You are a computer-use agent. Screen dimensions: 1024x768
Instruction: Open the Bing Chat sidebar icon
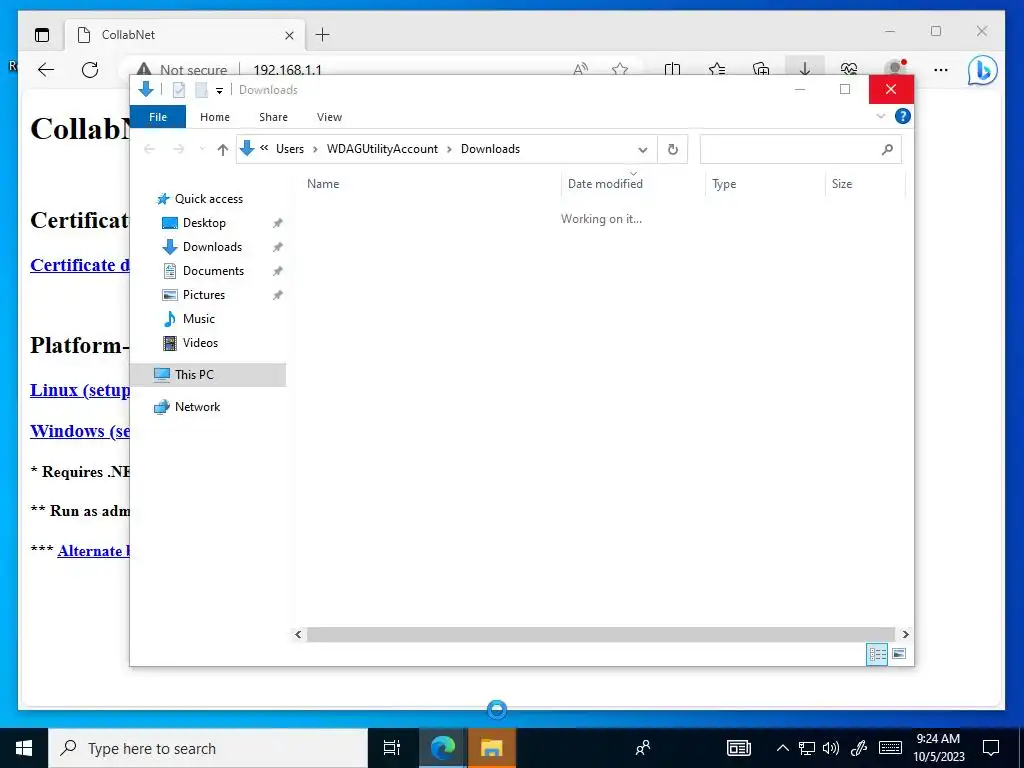point(982,70)
